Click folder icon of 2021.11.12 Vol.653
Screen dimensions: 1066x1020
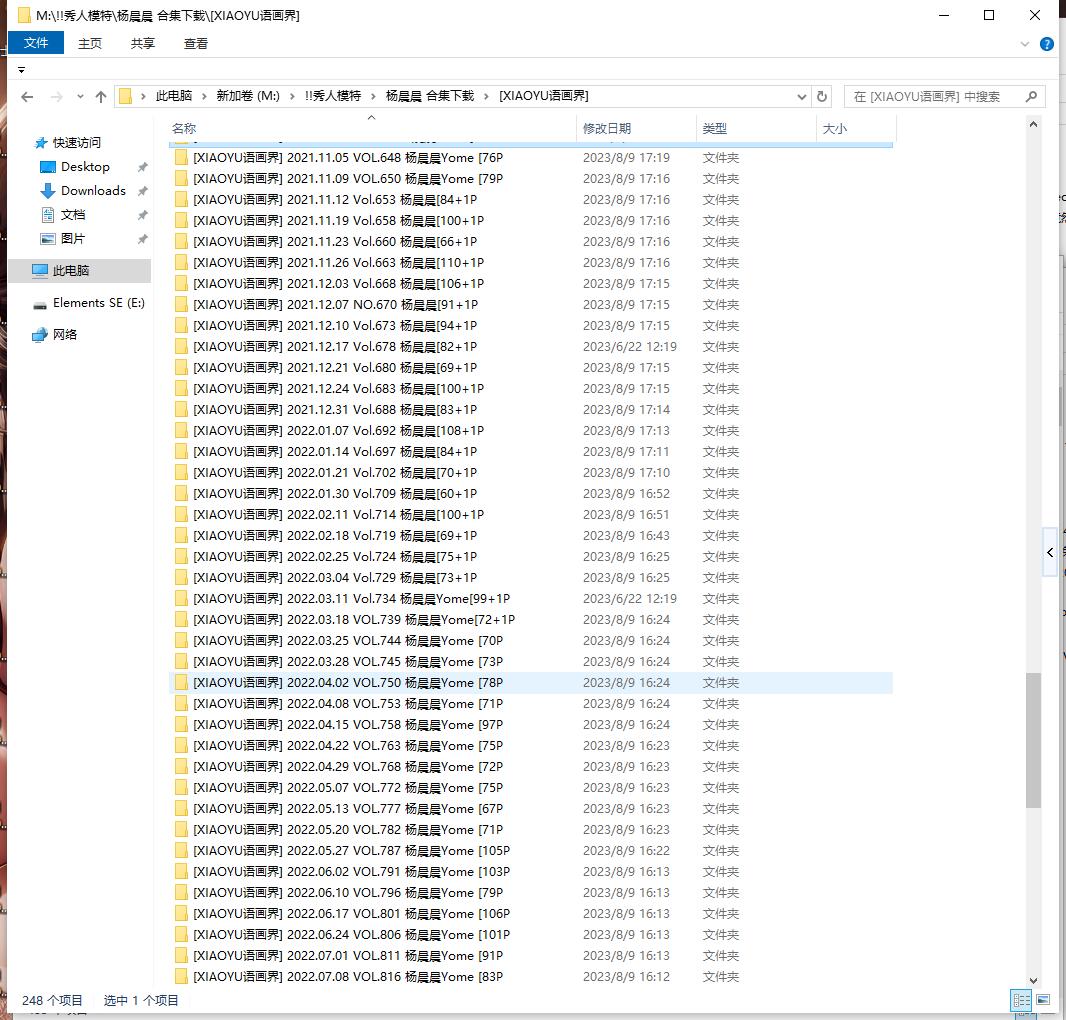[182, 200]
